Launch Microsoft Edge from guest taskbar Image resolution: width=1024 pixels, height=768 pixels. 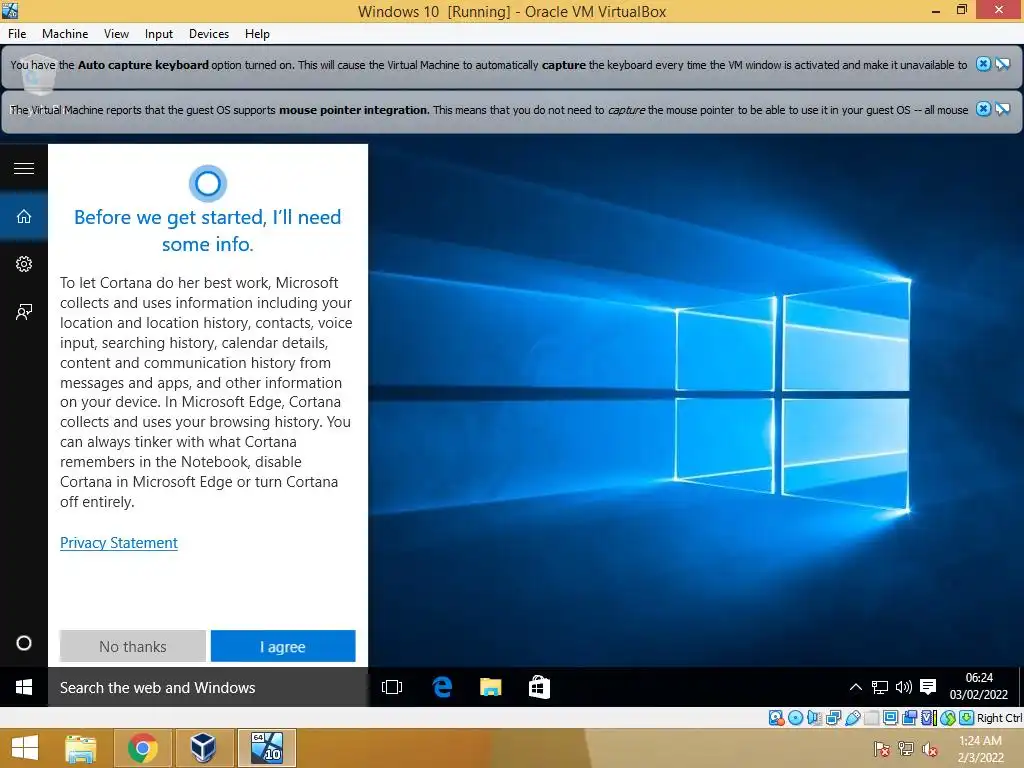tap(442, 687)
